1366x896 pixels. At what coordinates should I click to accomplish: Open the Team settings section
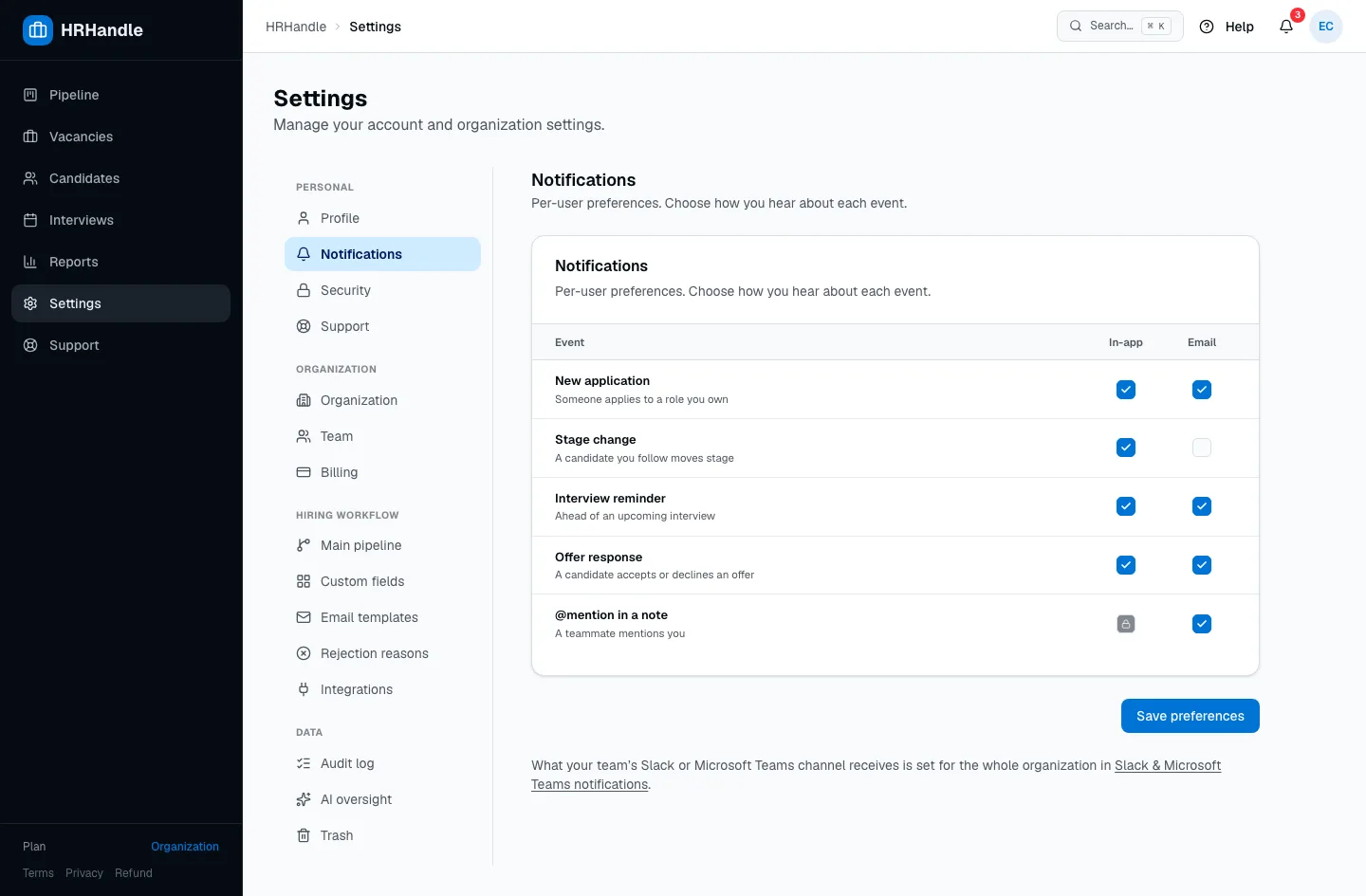tap(382, 436)
